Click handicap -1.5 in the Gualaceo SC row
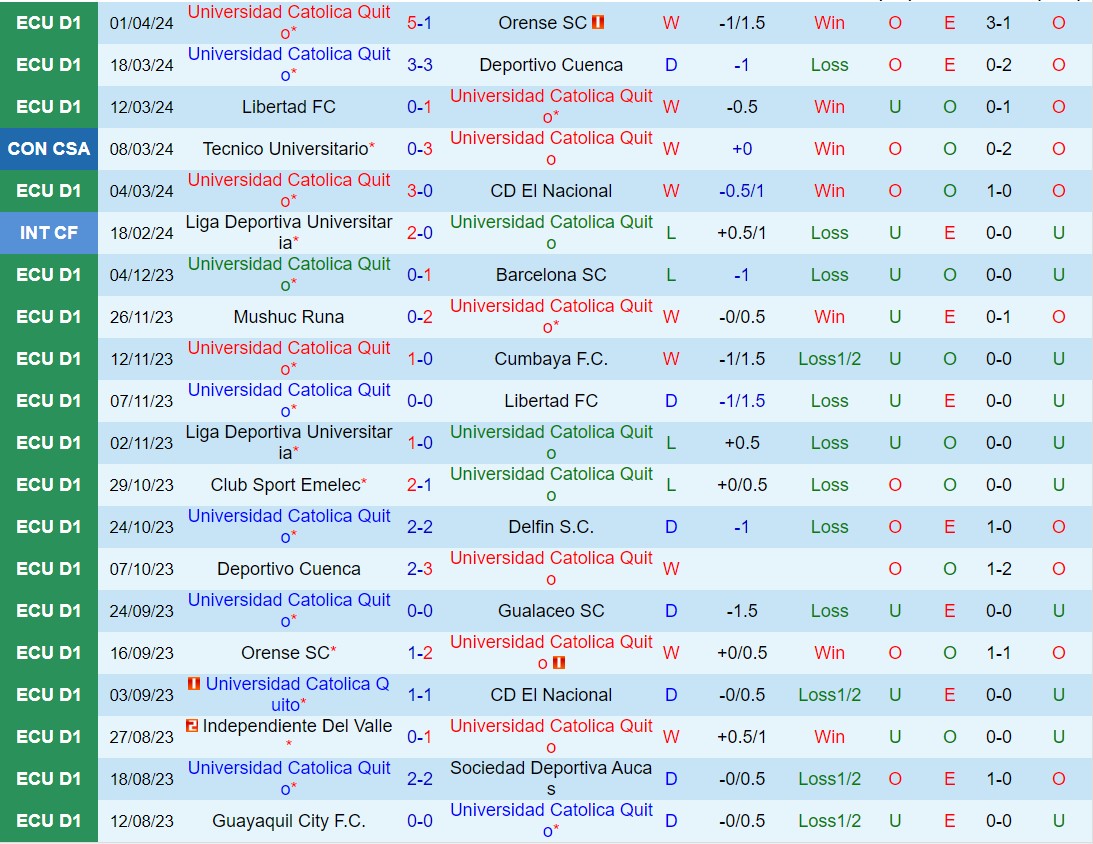 pos(742,611)
